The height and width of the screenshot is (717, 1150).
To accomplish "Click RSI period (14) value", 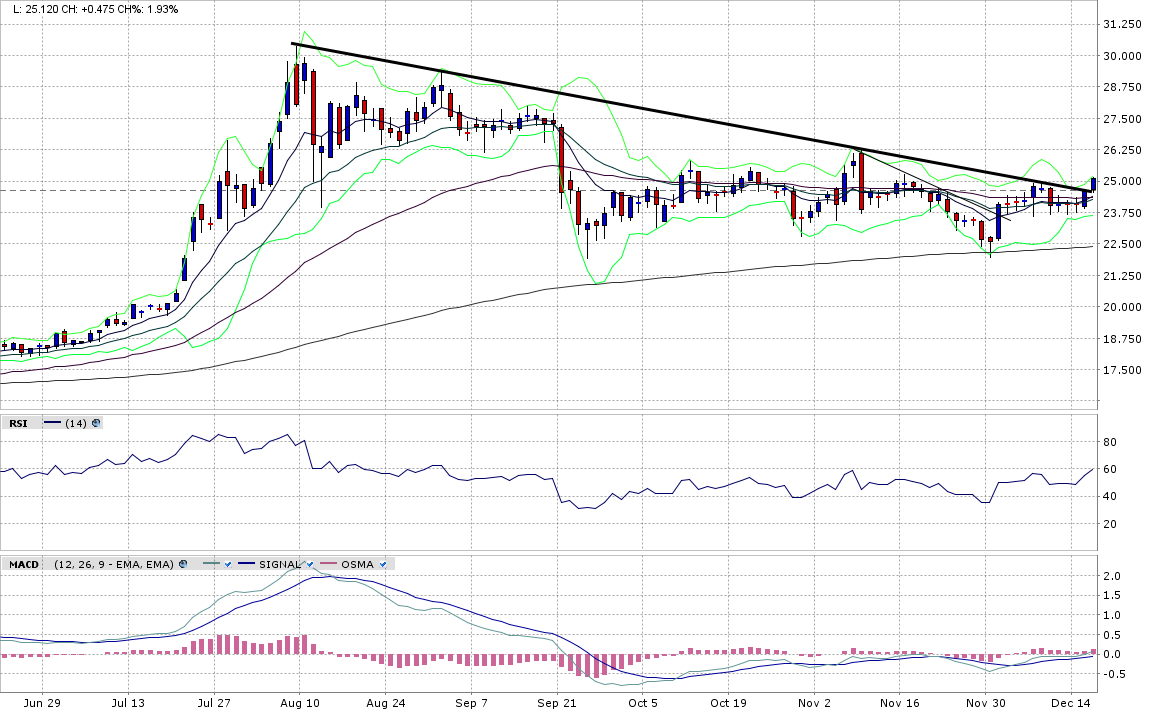I will click(x=76, y=423).
